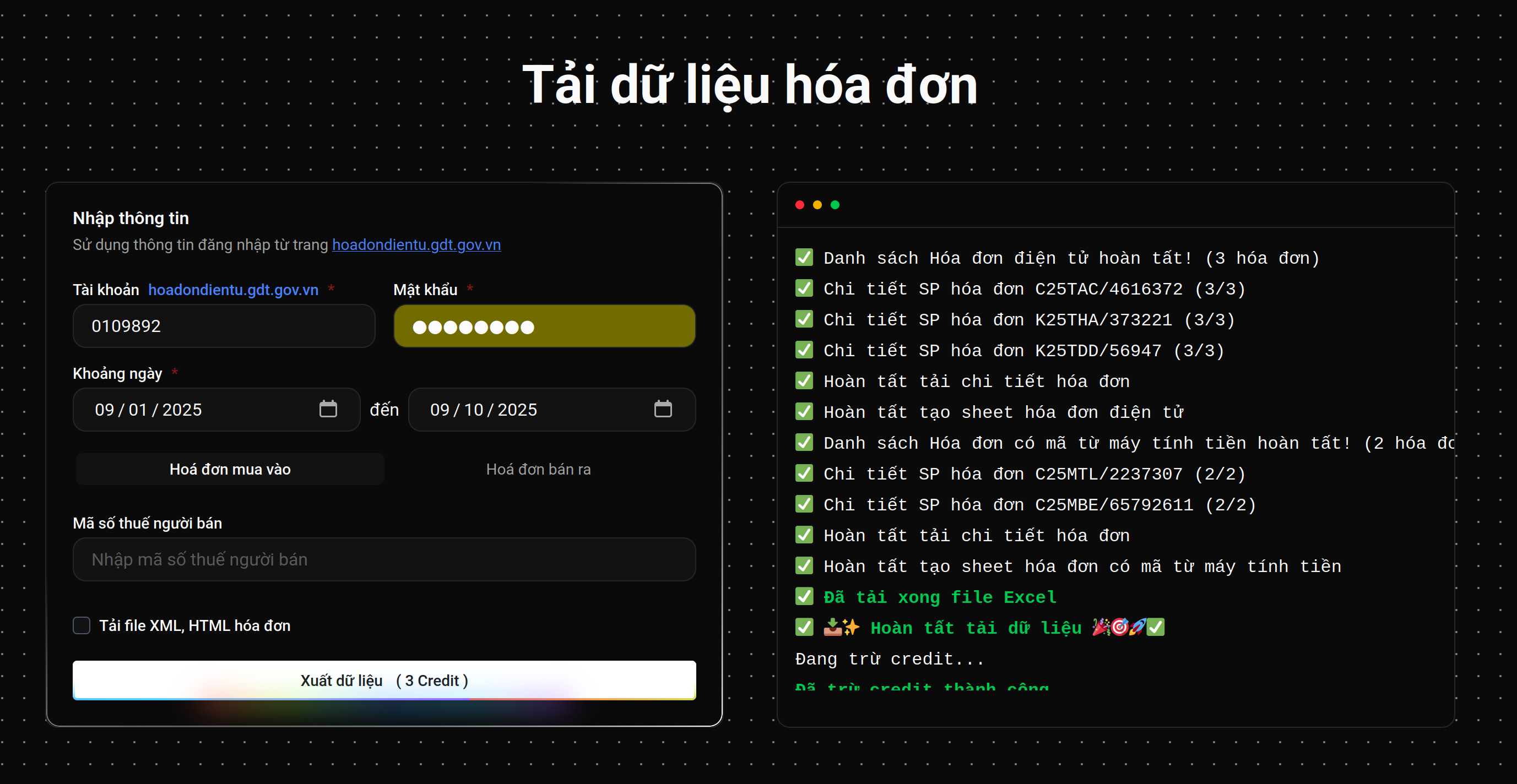The height and width of the screenshot is (784, 1517).
Task: Click the green dot in terminal header
Action: pos(835,205)
